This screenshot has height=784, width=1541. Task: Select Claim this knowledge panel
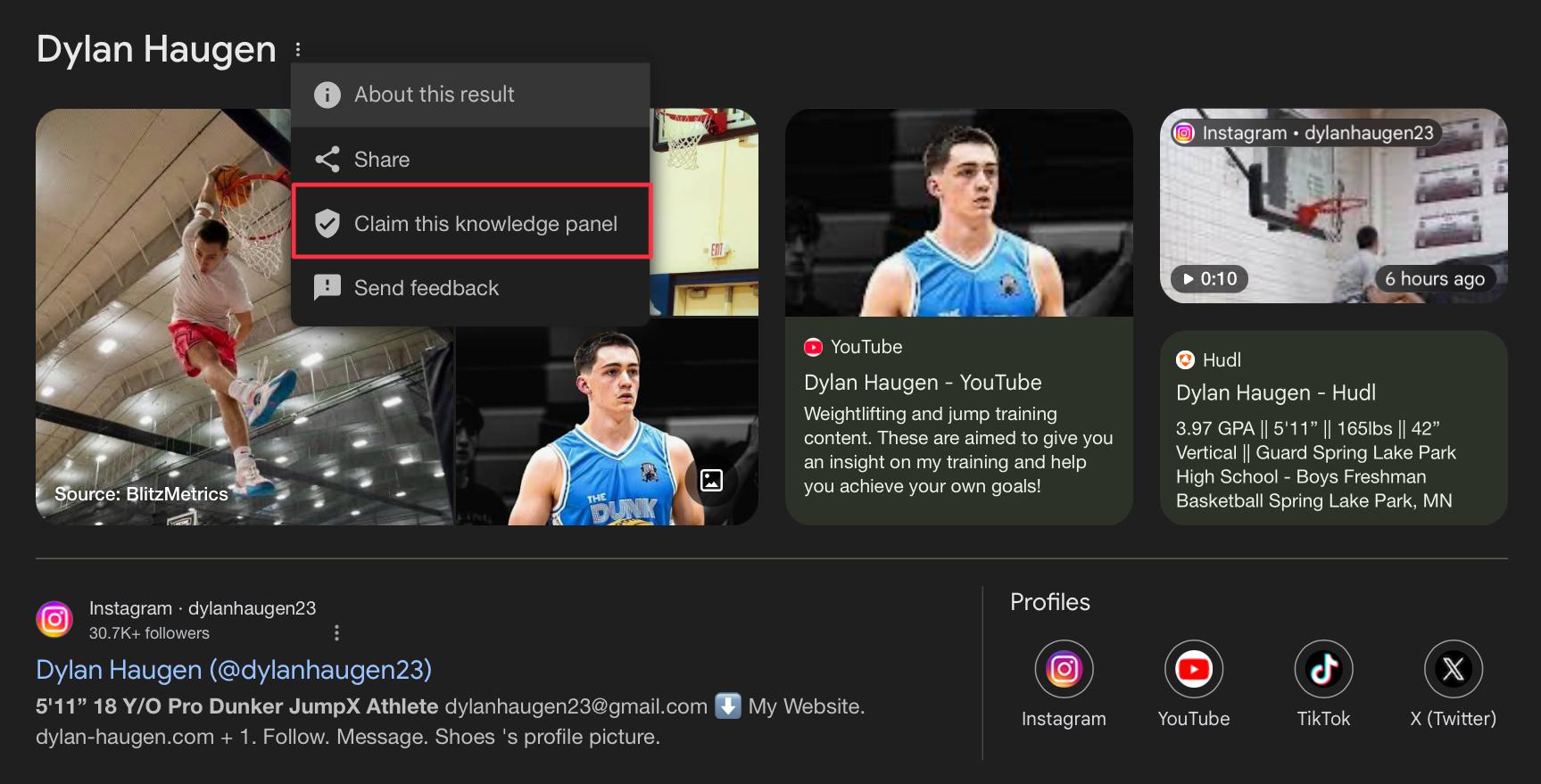(x=472, y=223)
